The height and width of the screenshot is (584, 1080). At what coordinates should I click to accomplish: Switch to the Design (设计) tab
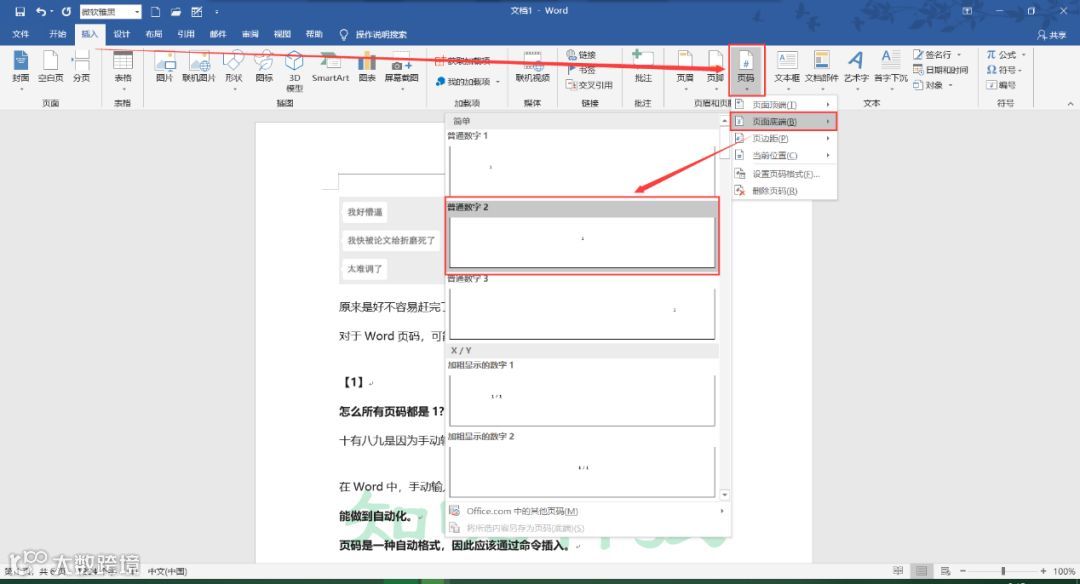pyautogui.click(x=122, y=34)
